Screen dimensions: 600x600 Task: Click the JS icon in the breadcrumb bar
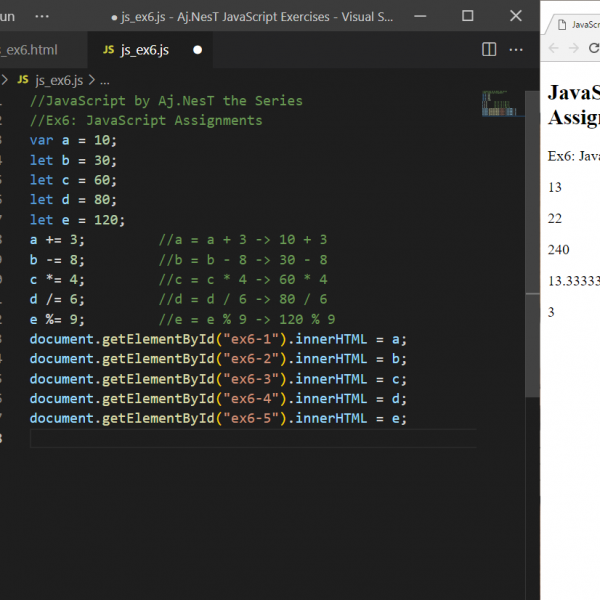click(22, 80)
